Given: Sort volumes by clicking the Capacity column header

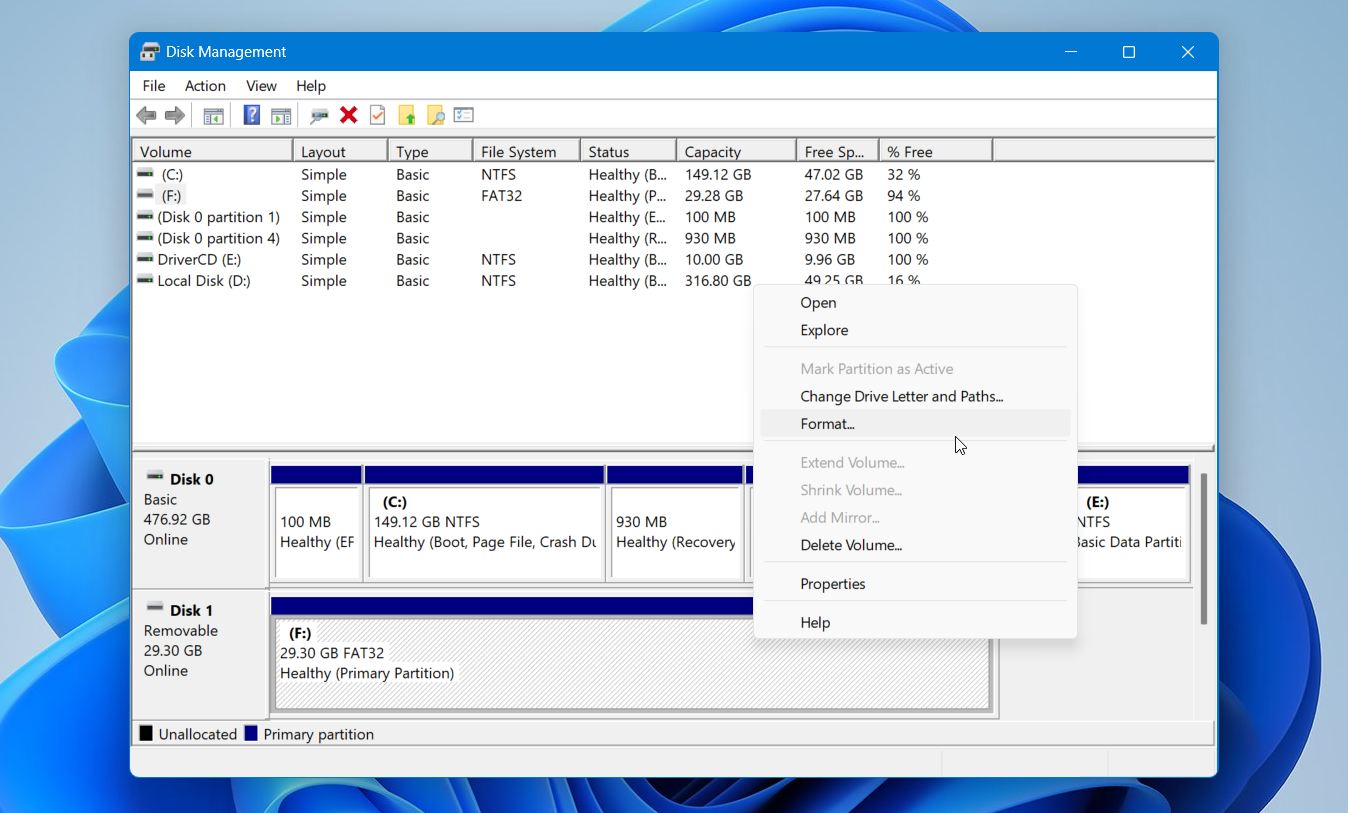Looking at the screenshot, I should [712, 150].
